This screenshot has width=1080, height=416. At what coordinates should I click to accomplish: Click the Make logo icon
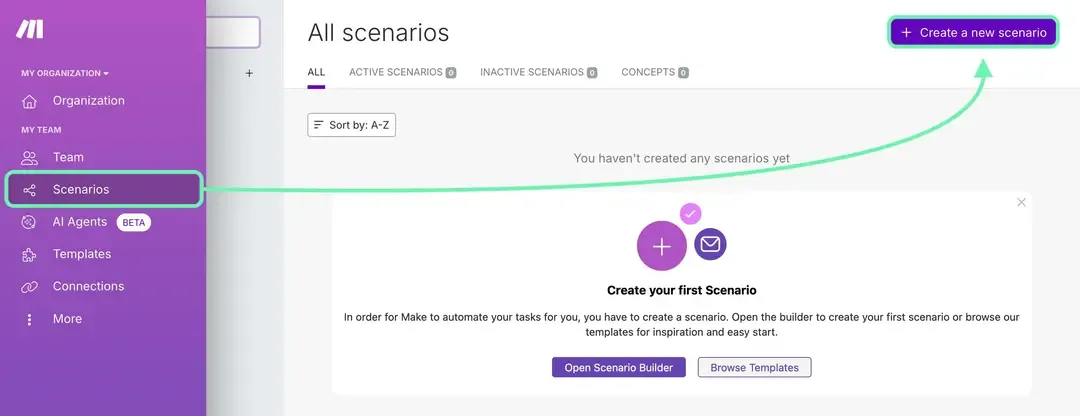click(30, 30)
